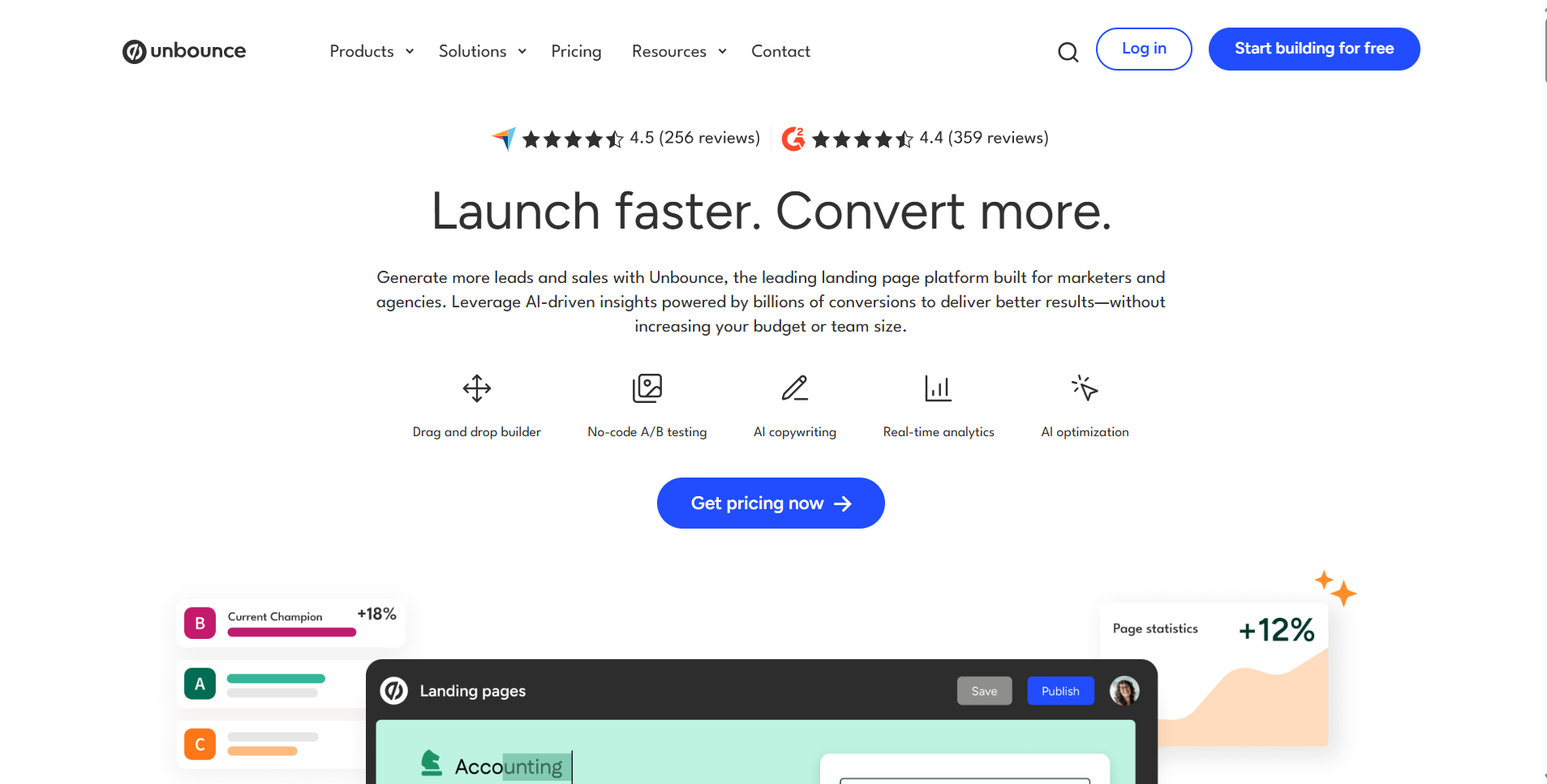This screenshot has height=784, width=1547.
Task: Click the Publish button in the mockup
Action: [1060, 691]
